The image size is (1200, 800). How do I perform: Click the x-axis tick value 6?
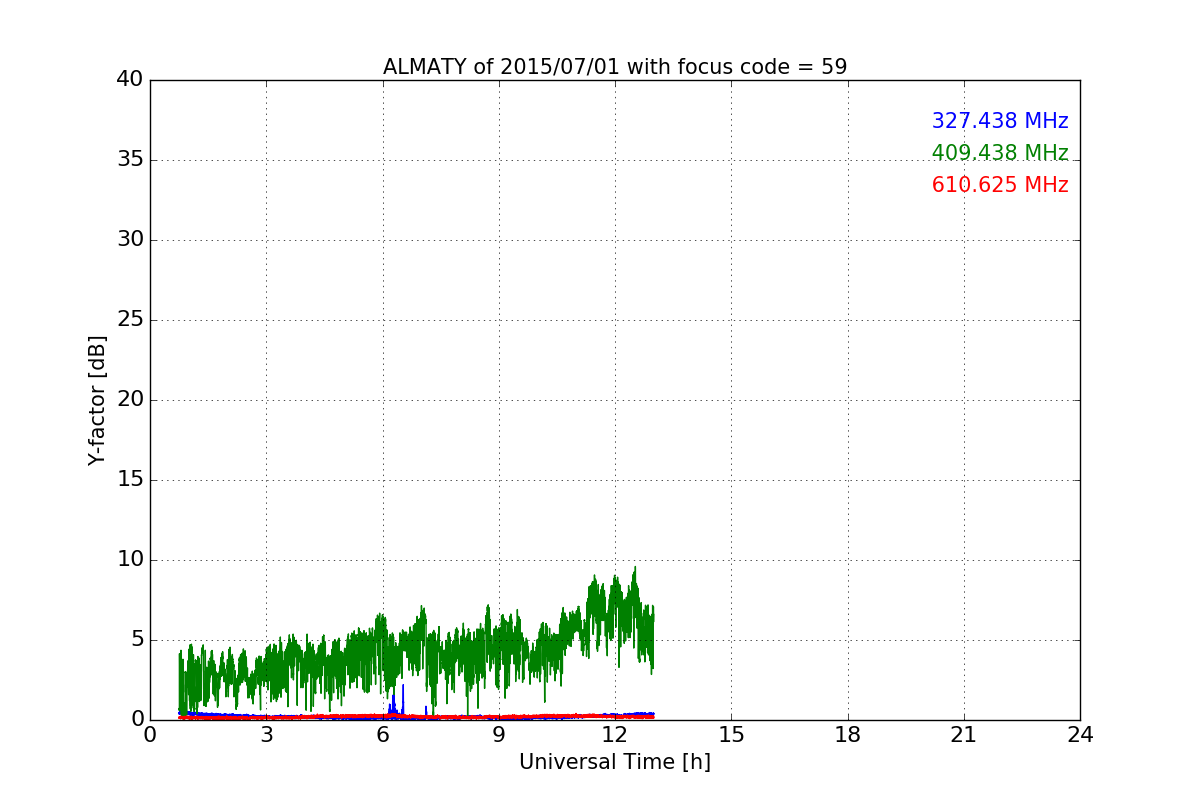pos(383,735)
